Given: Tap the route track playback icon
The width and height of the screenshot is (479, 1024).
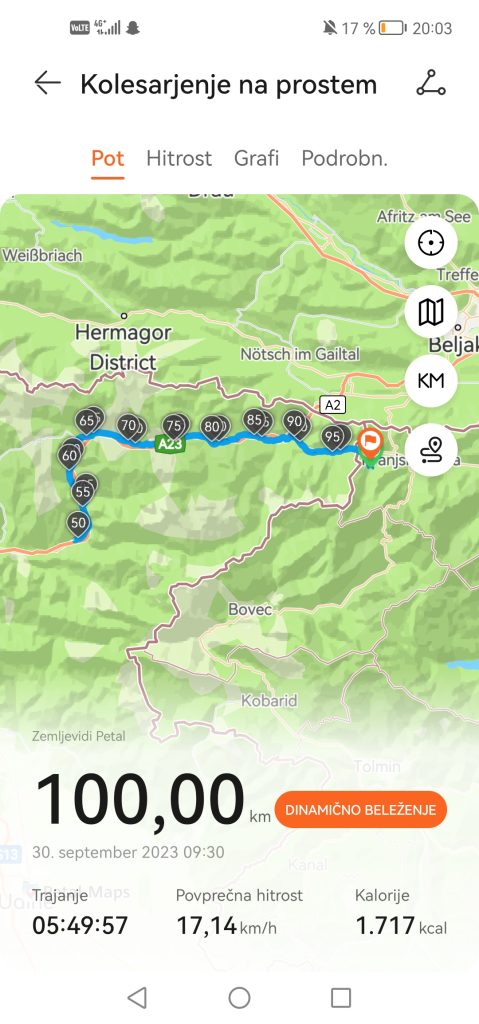Looking at the screenshot, I should 431,449.
